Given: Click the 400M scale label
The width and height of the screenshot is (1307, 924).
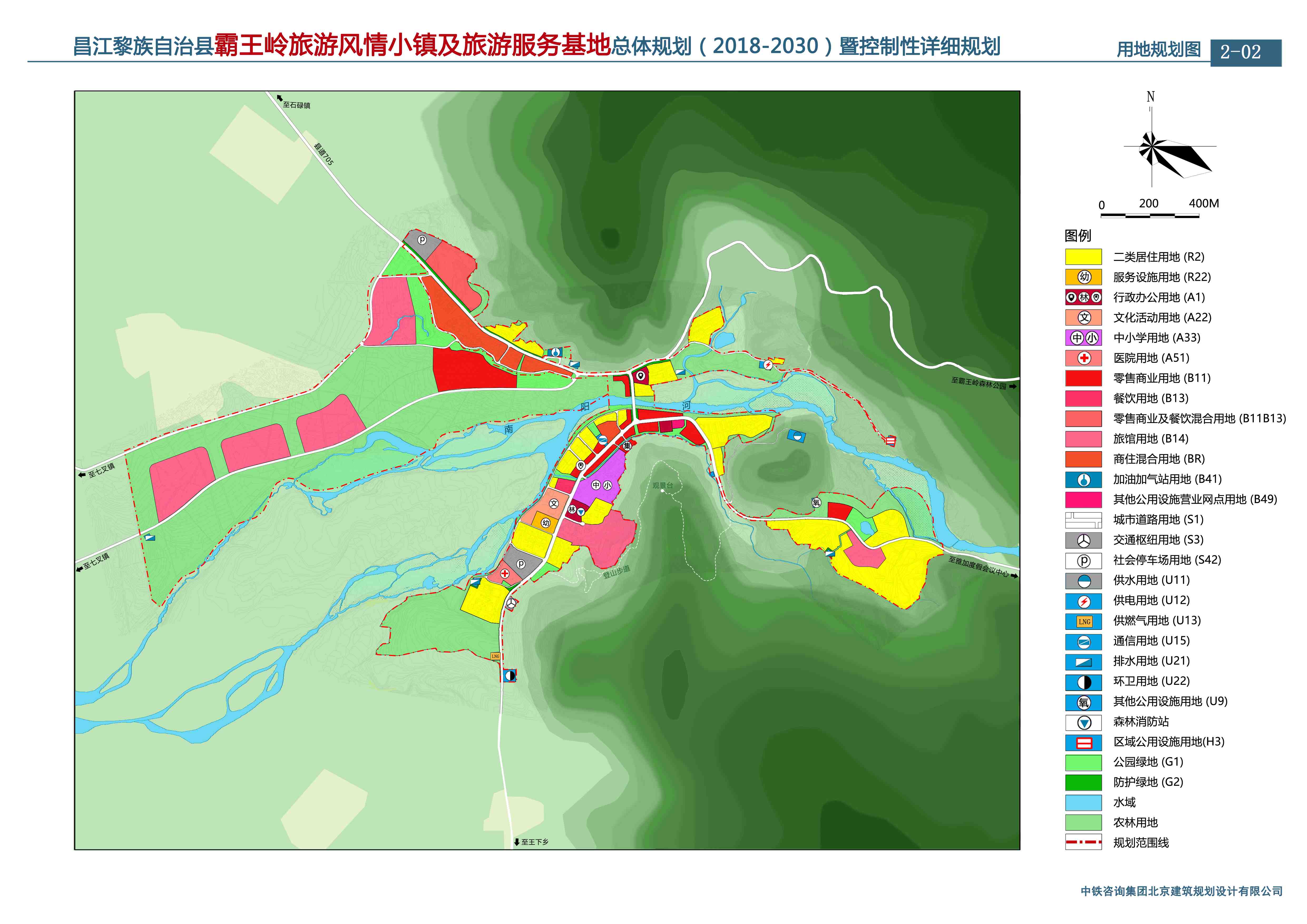Looking at the screenshot, I should coord(1204,203).
